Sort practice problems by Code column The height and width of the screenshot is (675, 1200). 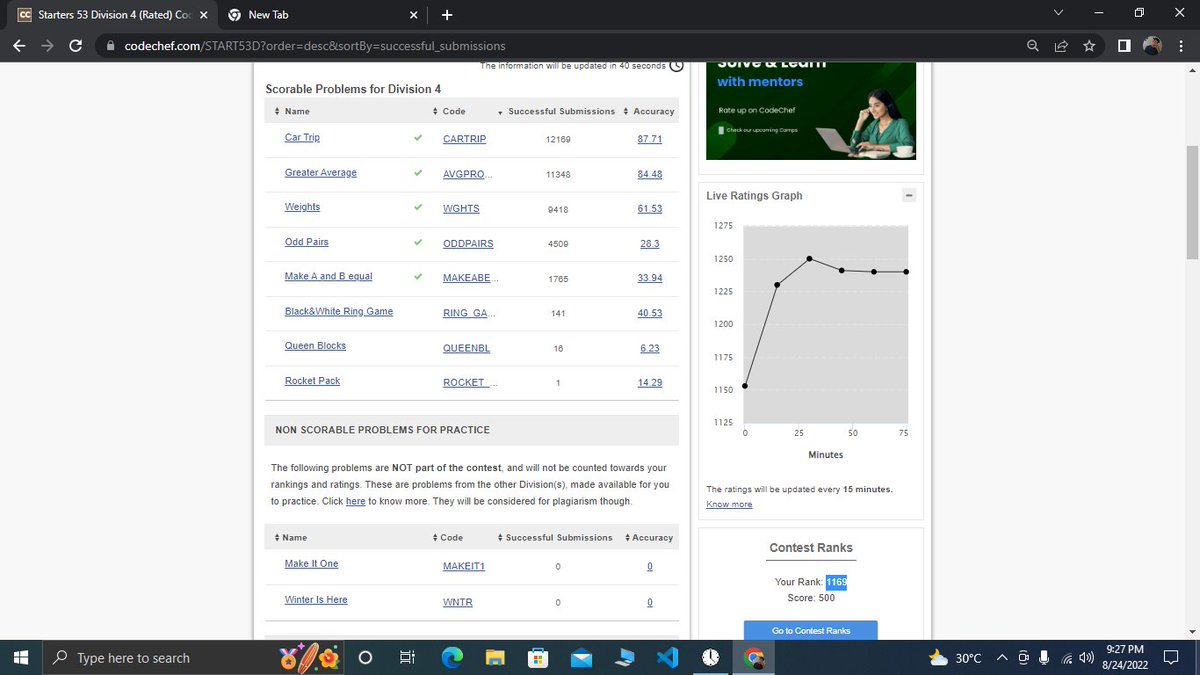449,537
